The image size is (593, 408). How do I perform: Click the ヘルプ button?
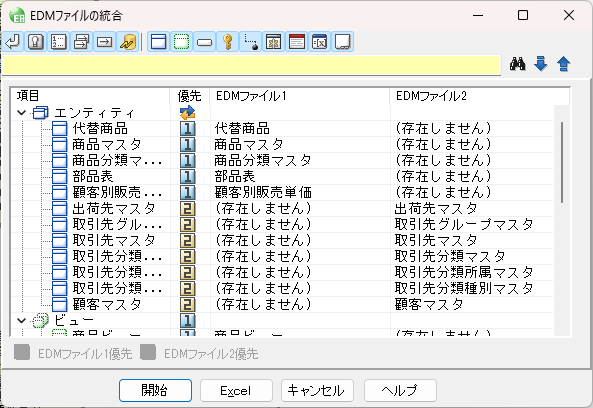pos(400,390)
